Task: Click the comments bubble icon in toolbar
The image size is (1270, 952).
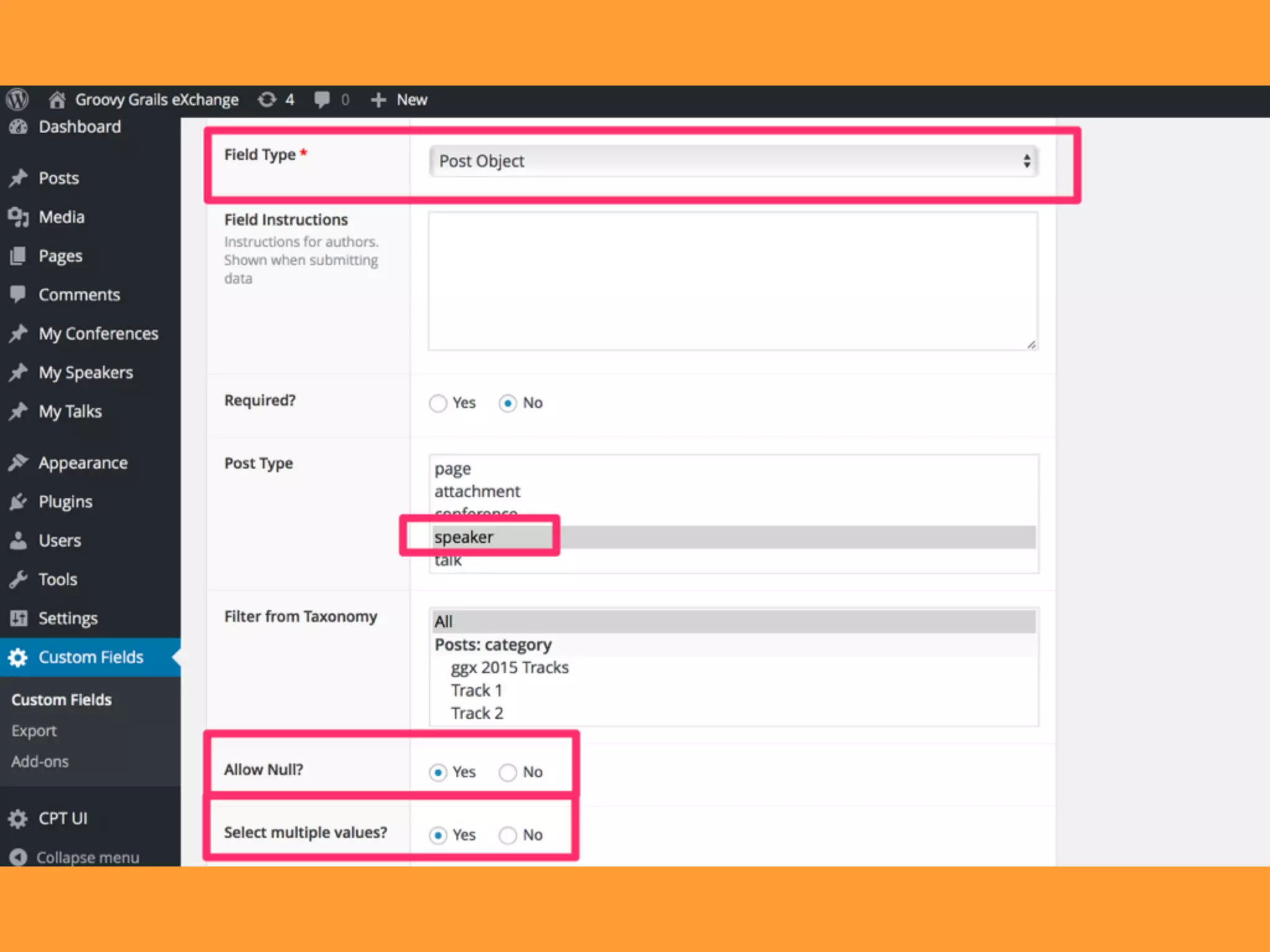Action: [x=322, y=99]
